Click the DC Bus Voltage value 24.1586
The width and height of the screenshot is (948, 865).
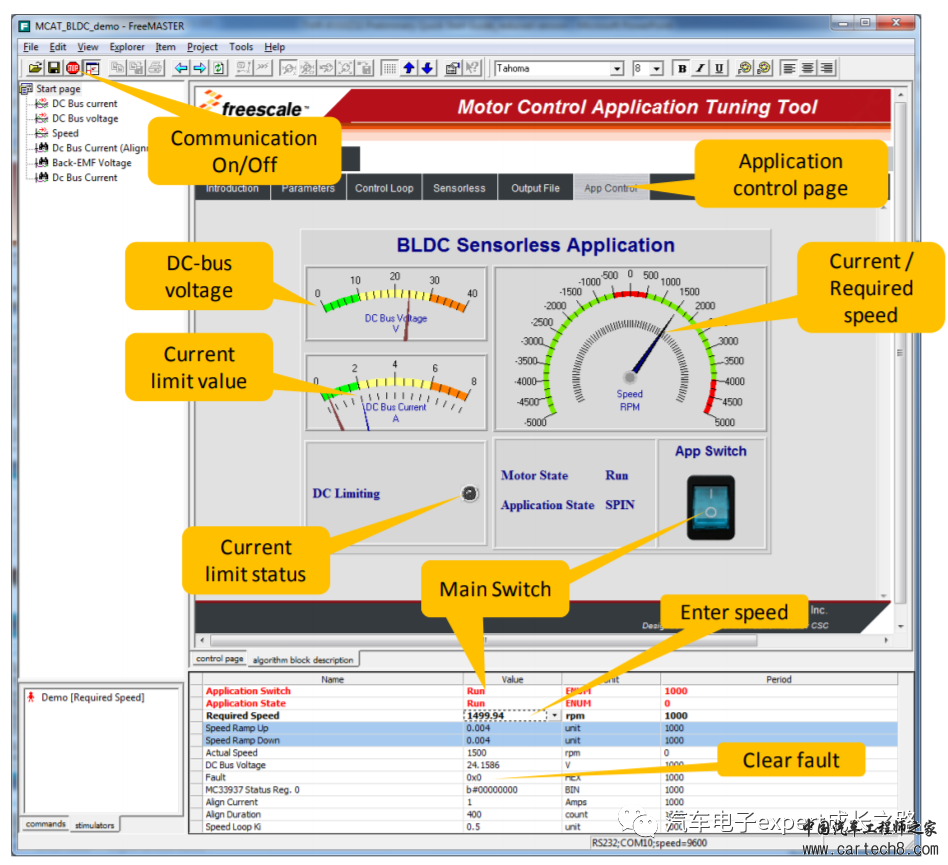point(513,765)
